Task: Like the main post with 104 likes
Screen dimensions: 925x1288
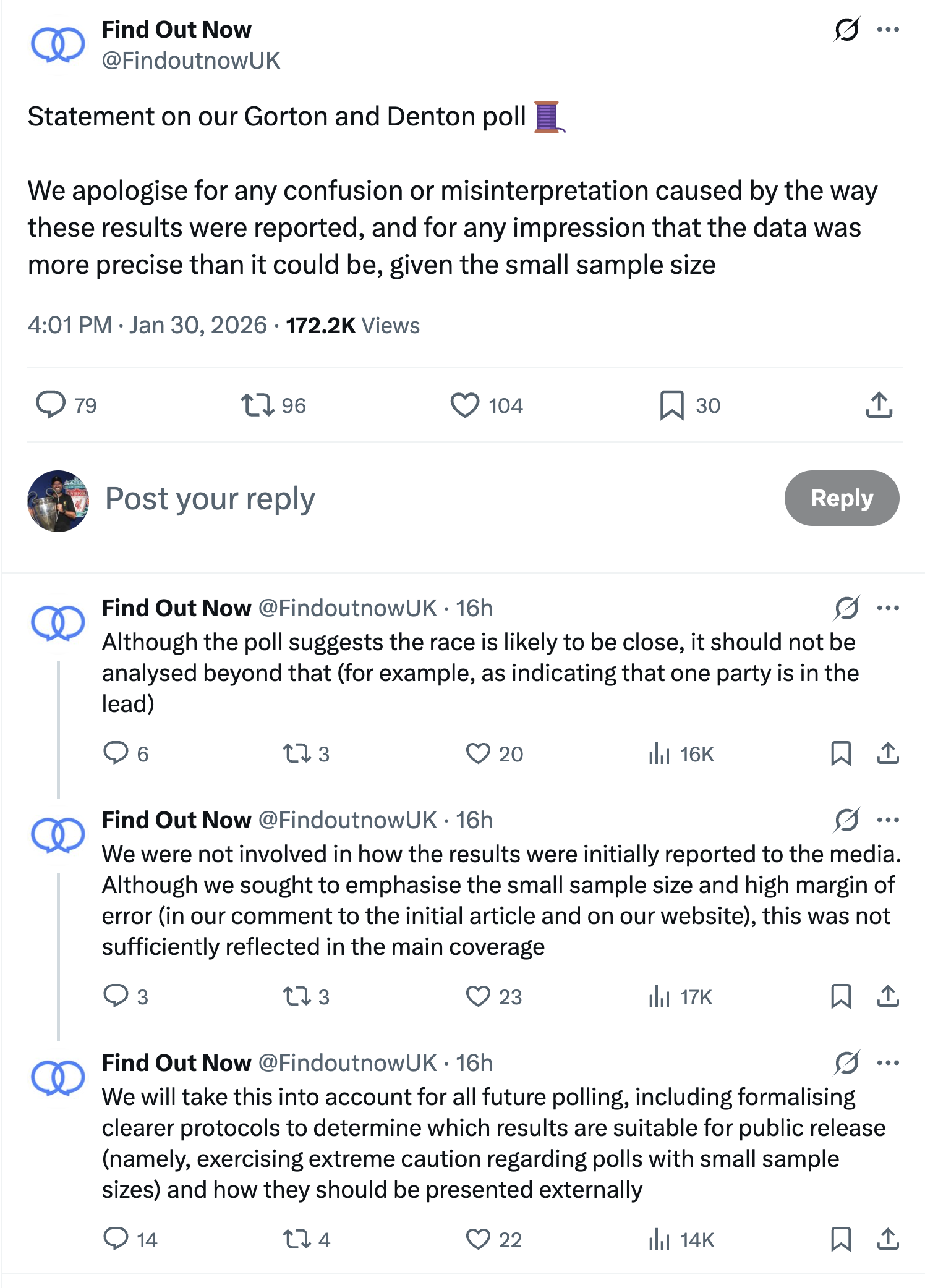Action: tap(465, 405)
